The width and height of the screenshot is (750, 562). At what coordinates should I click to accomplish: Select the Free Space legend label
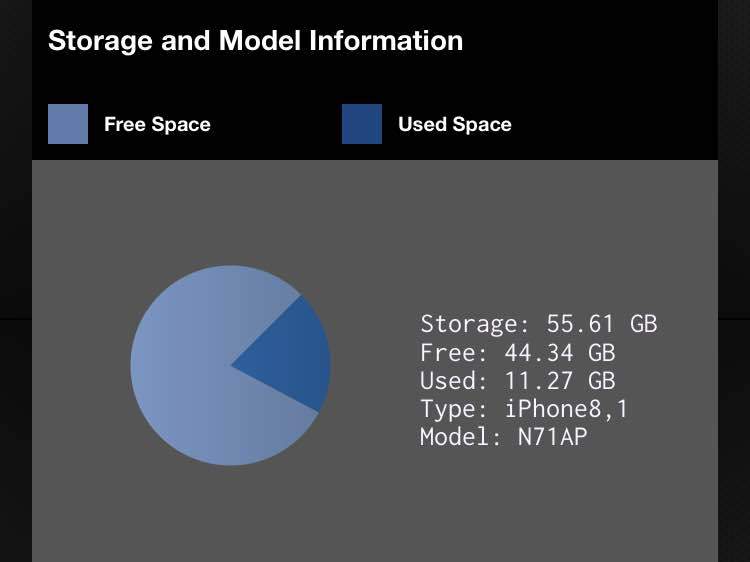pos(157,124)
